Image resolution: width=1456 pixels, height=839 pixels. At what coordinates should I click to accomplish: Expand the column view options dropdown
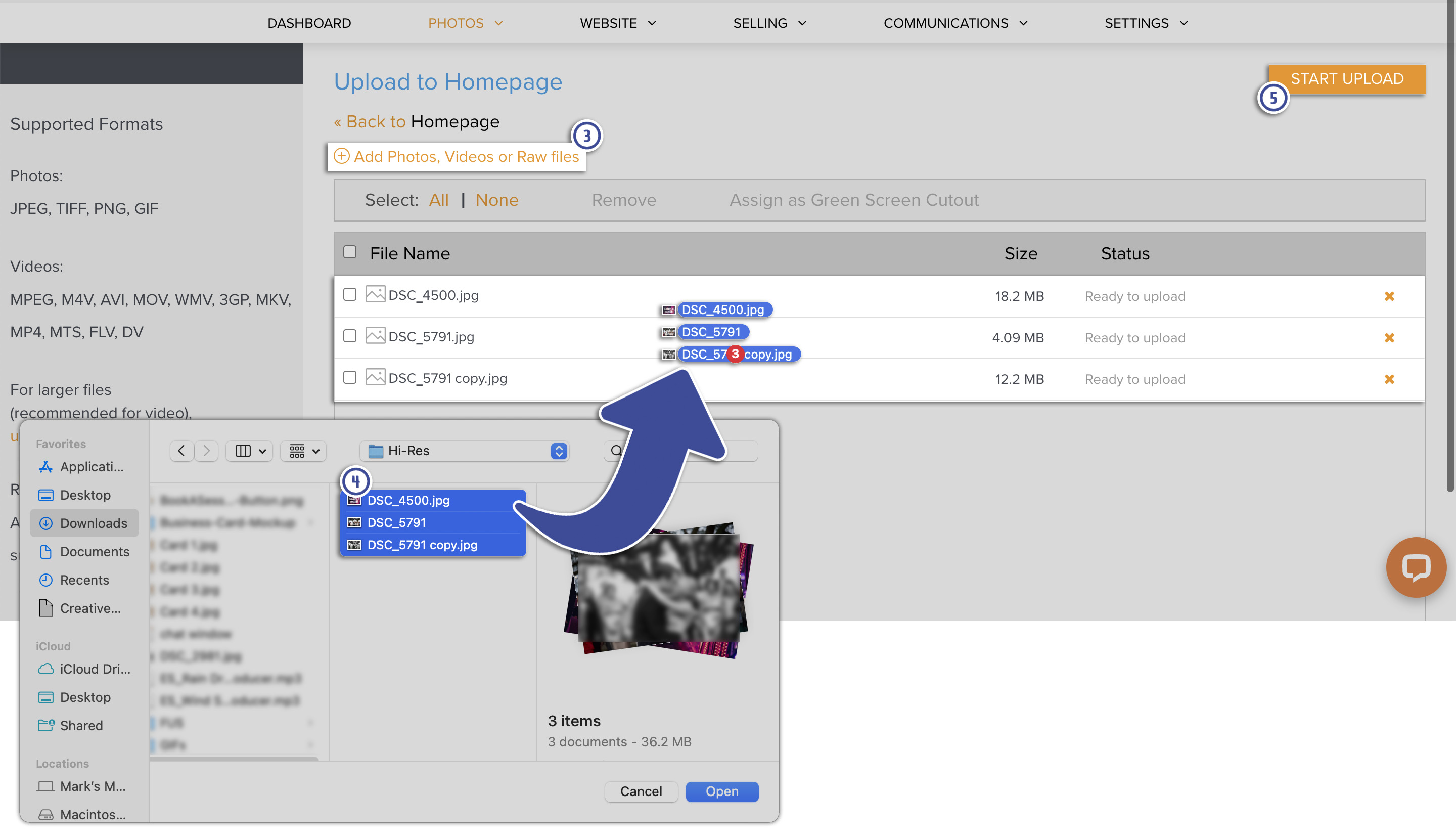249,451
